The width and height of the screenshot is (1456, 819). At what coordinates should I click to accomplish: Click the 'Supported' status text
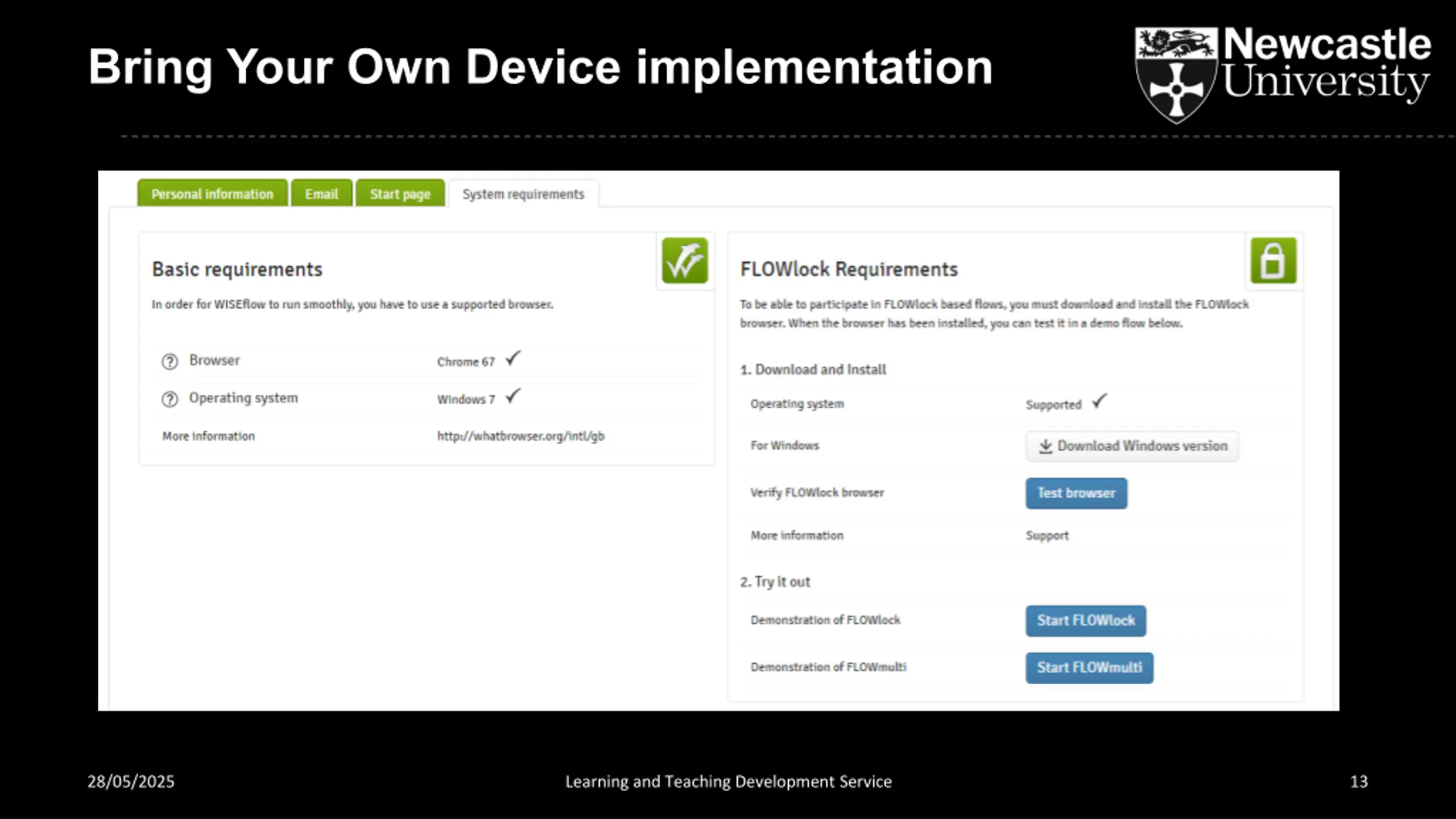point(1053,404)
